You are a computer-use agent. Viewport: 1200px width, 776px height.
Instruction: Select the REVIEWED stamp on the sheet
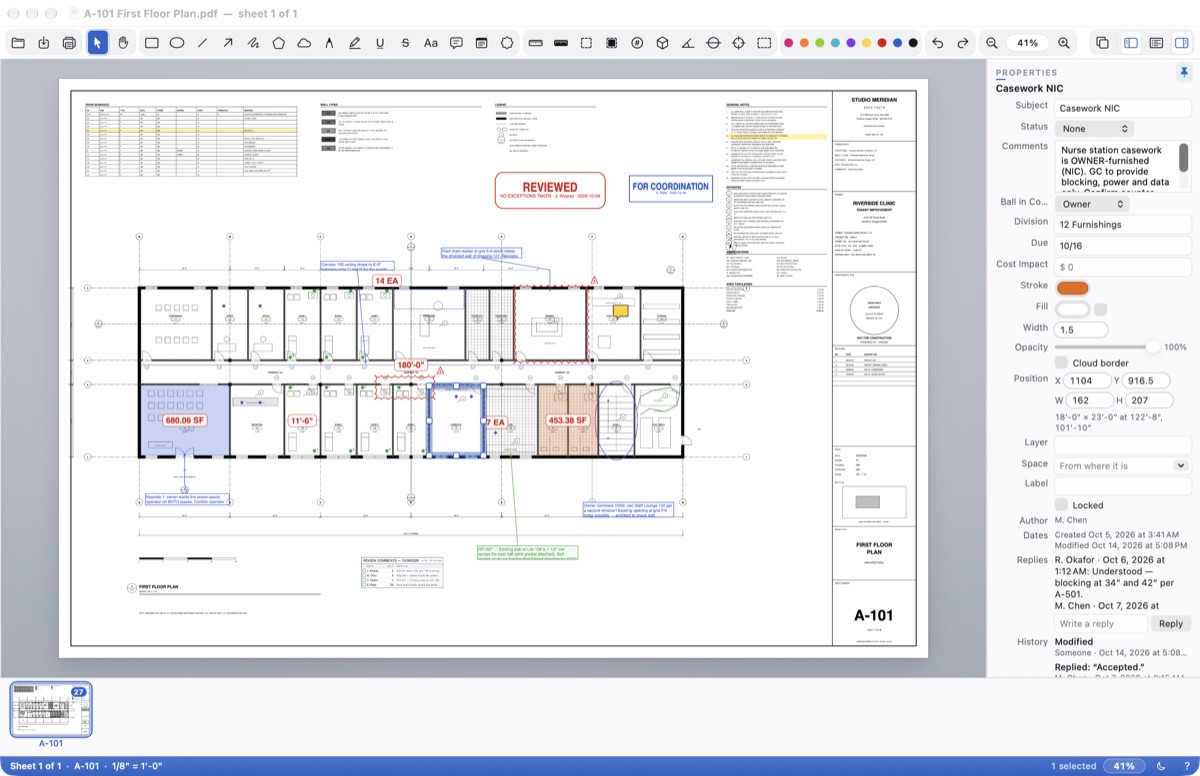[x=550, y=190]
